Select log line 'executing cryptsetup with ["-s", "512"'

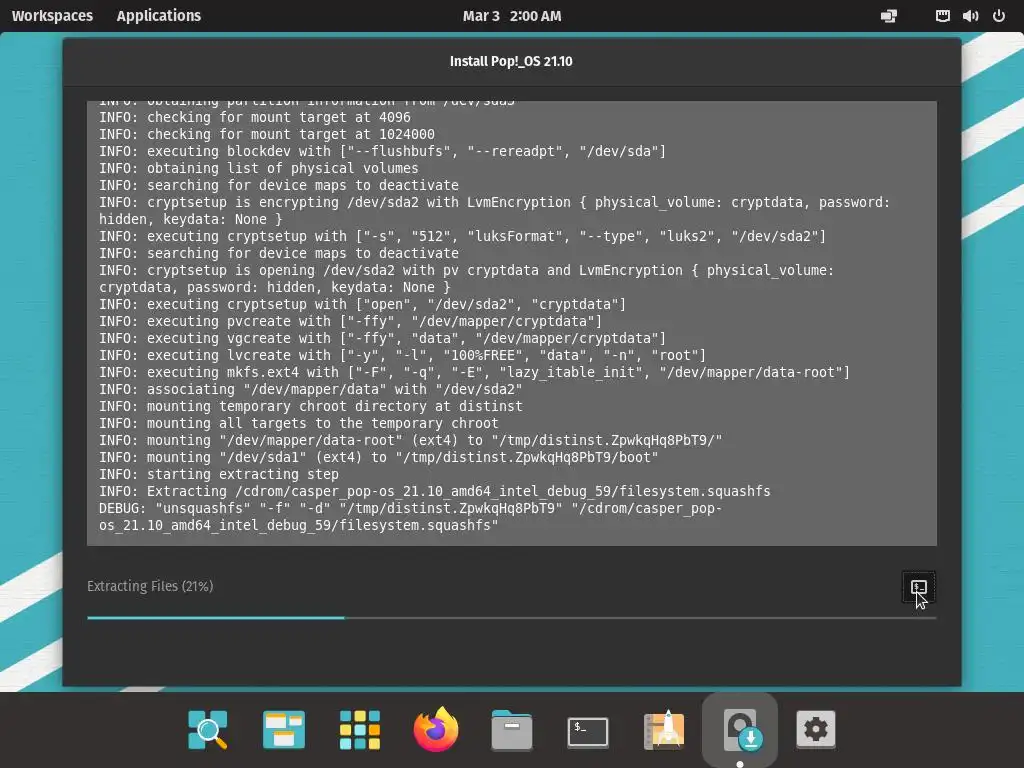point(462,236)
